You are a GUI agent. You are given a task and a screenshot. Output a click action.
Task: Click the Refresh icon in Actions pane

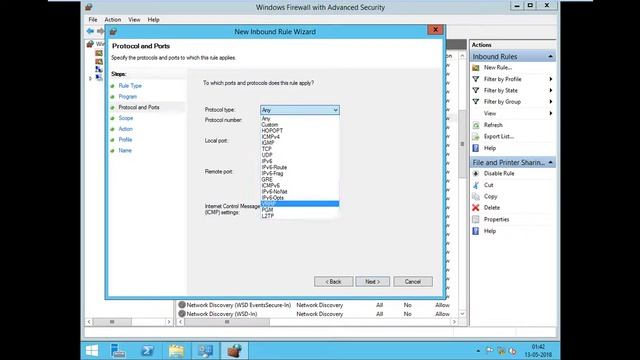[476, 125]
